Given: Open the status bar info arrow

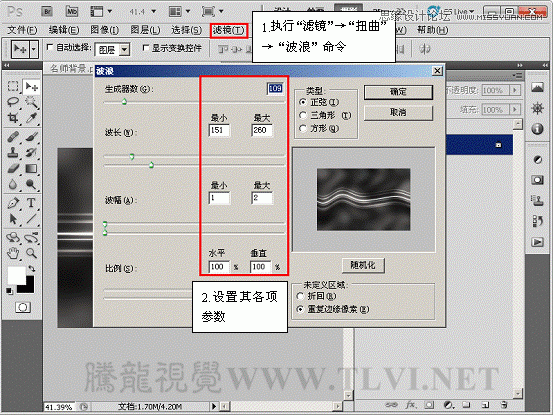Looking at the screenshot, I should tap(214, 406).
